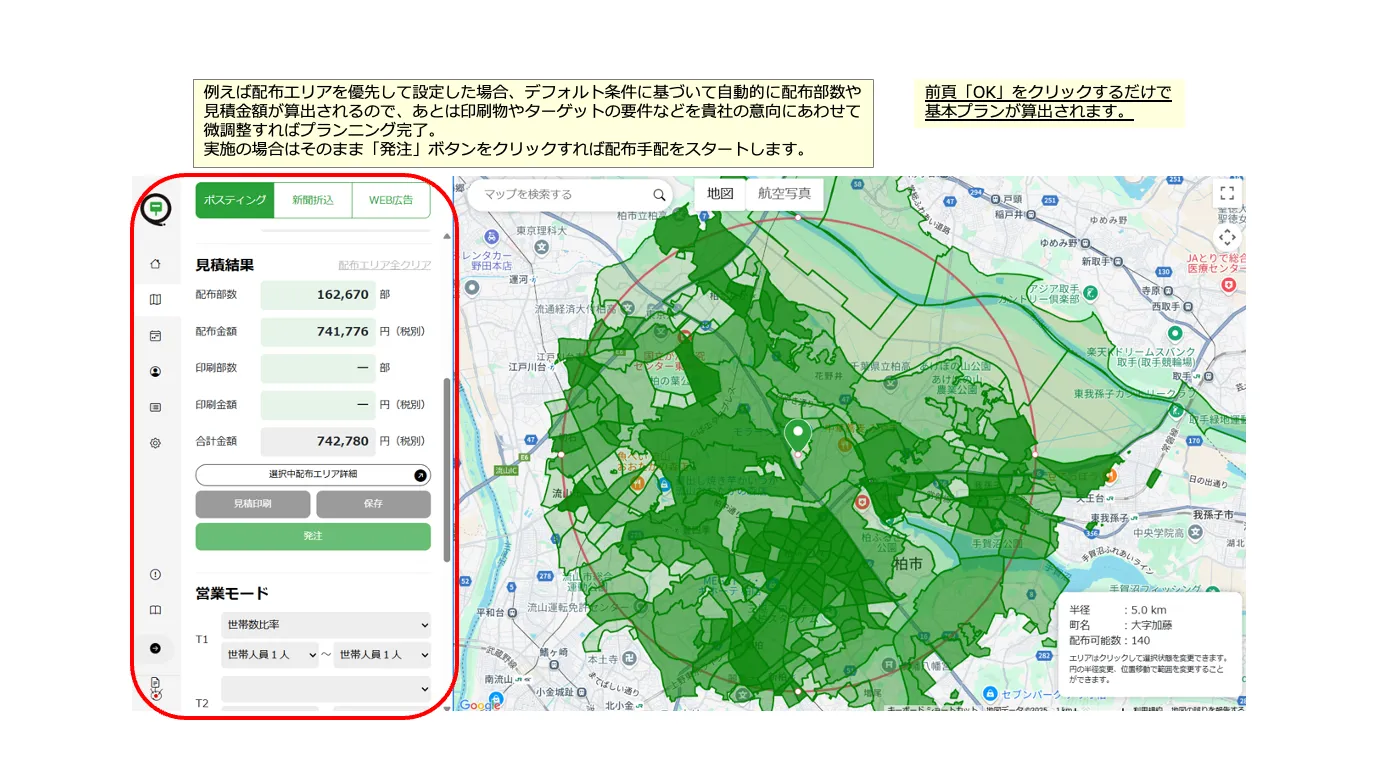Click 配布エリア全クリア link

[385, 266]
